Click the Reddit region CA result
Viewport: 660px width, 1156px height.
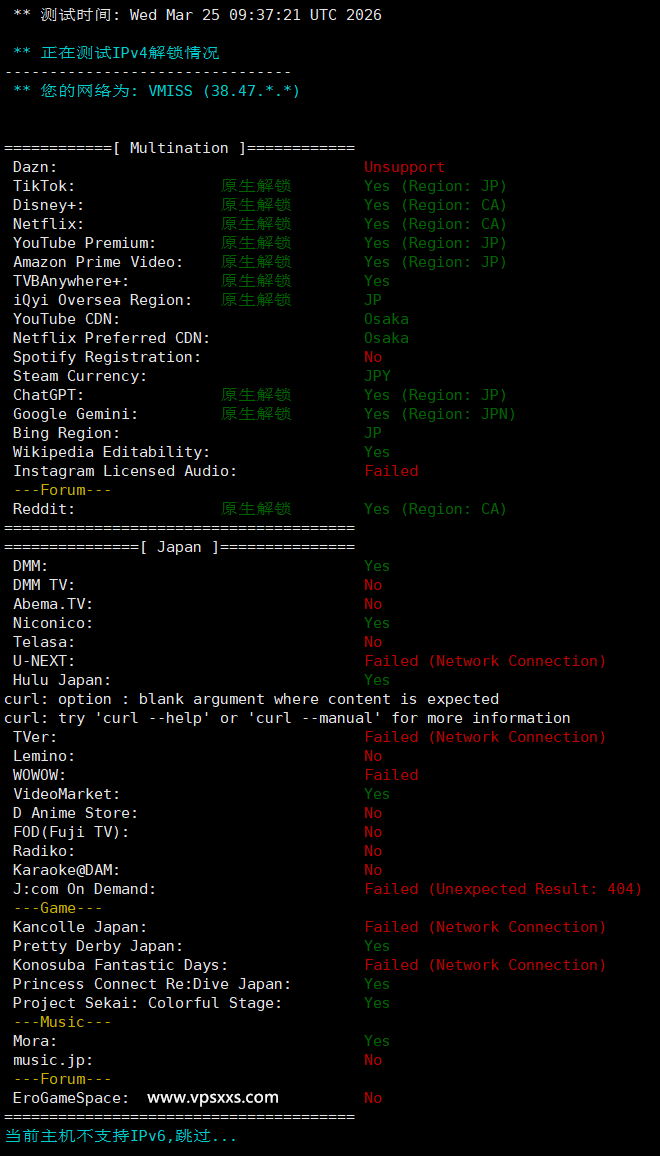pyautogui.click(x=435, y=509)
